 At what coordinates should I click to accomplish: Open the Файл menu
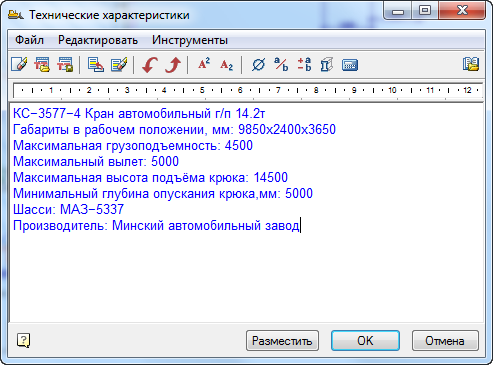click(x=29, y=40)
